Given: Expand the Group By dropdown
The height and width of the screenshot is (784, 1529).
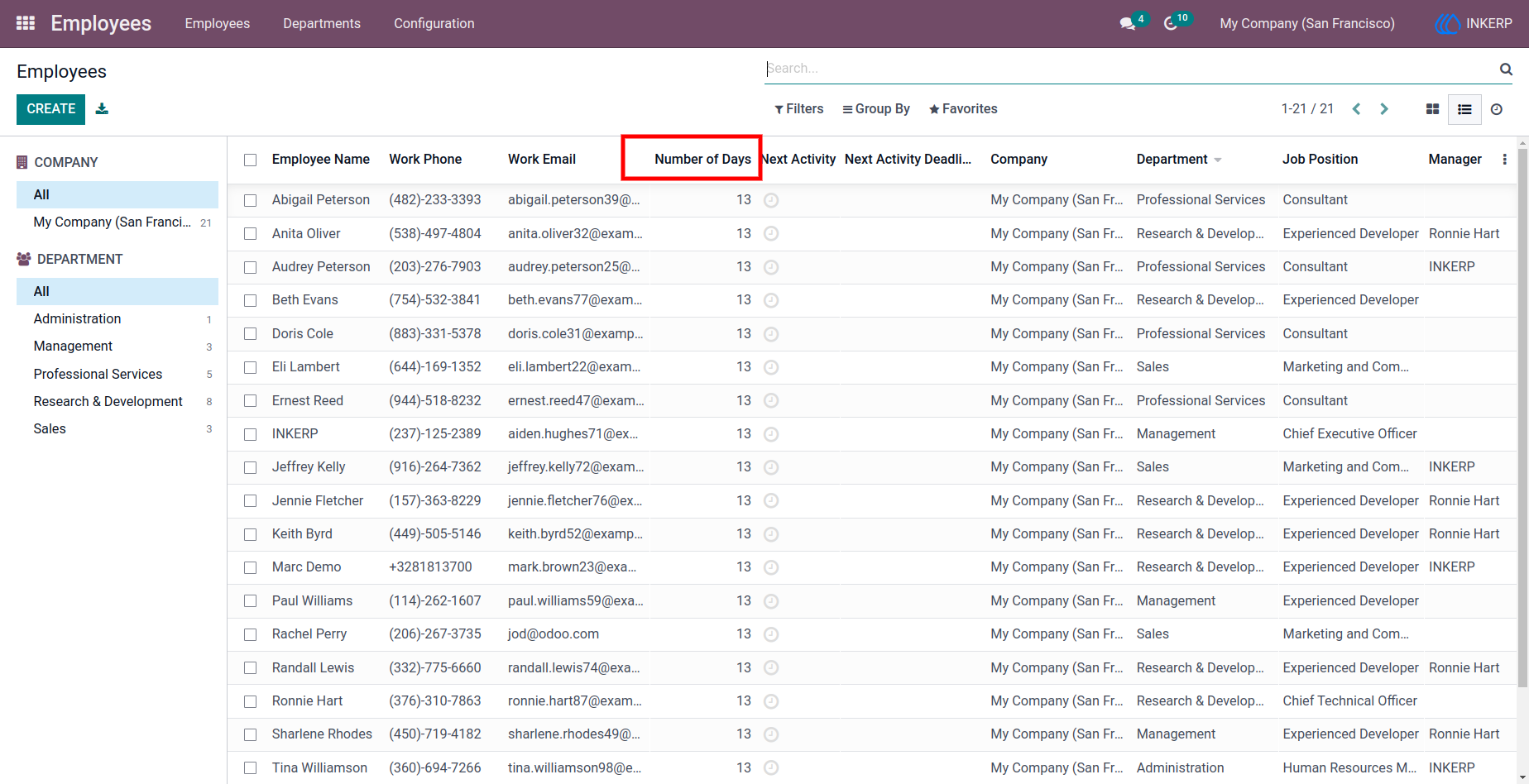Looking at the screenshot, I should coord(876,109).
